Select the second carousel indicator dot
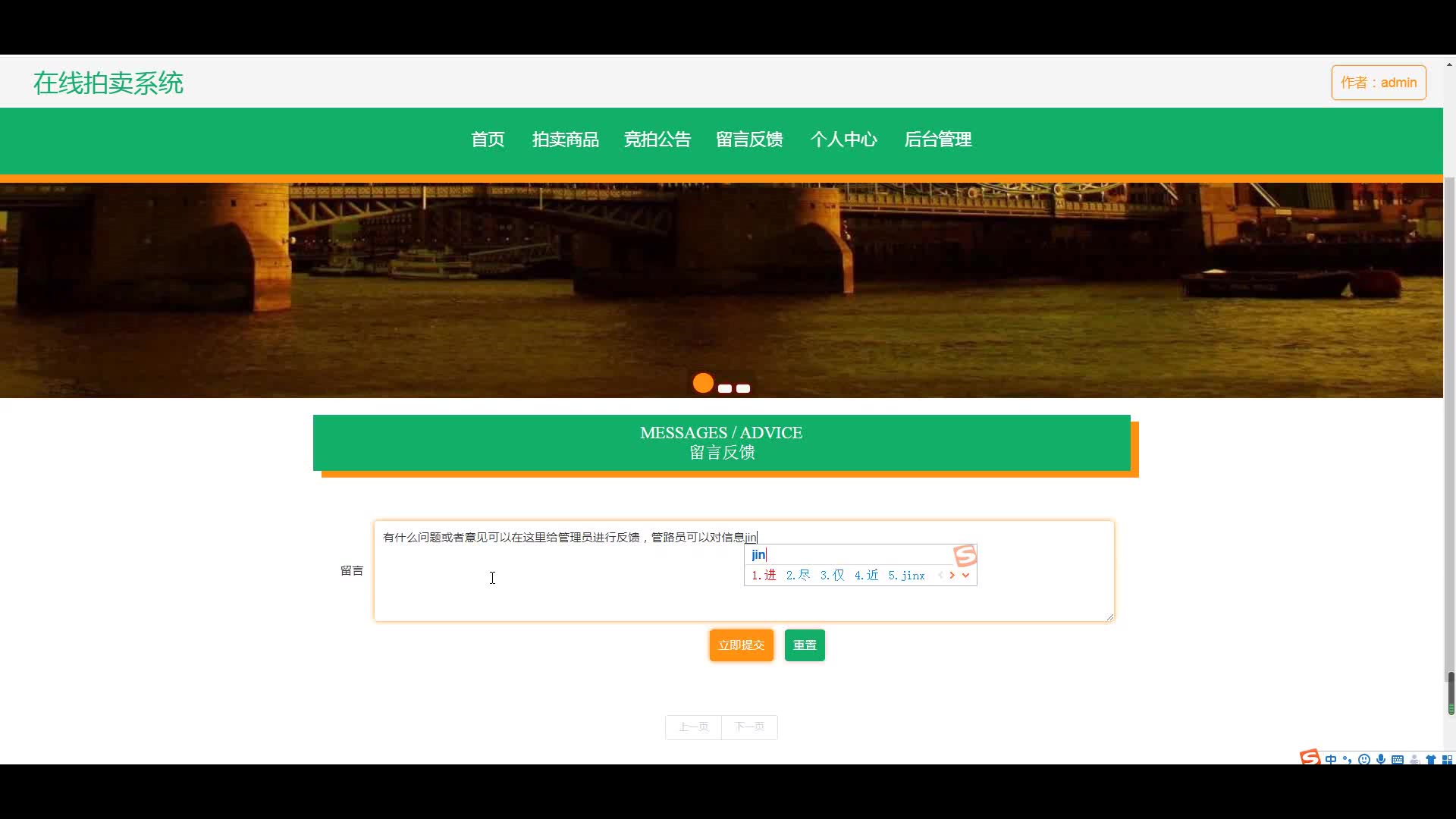This screenshot has width=1456, height=819. pyautogui.click(x=725, y=388)
